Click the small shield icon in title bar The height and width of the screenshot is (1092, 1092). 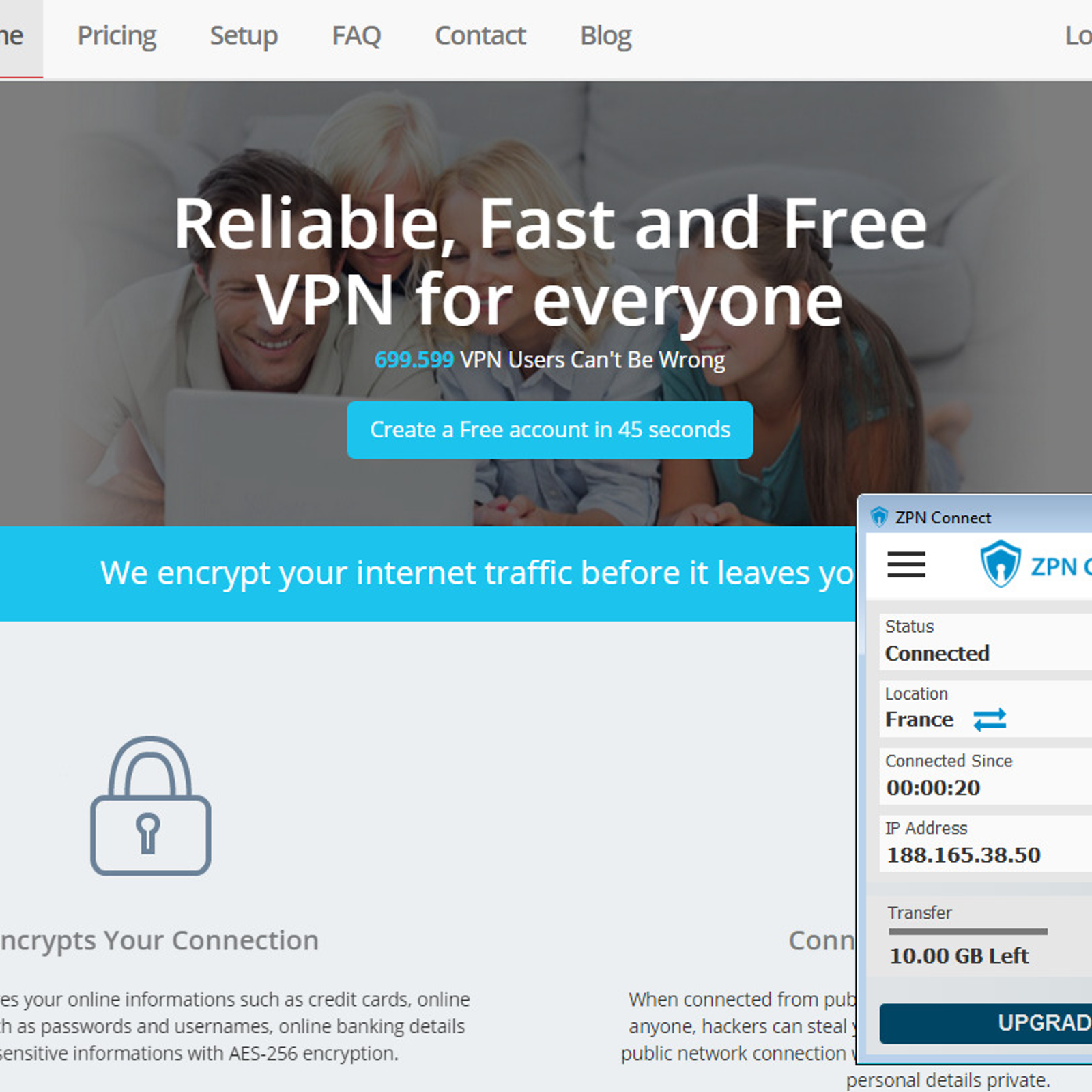879,517
